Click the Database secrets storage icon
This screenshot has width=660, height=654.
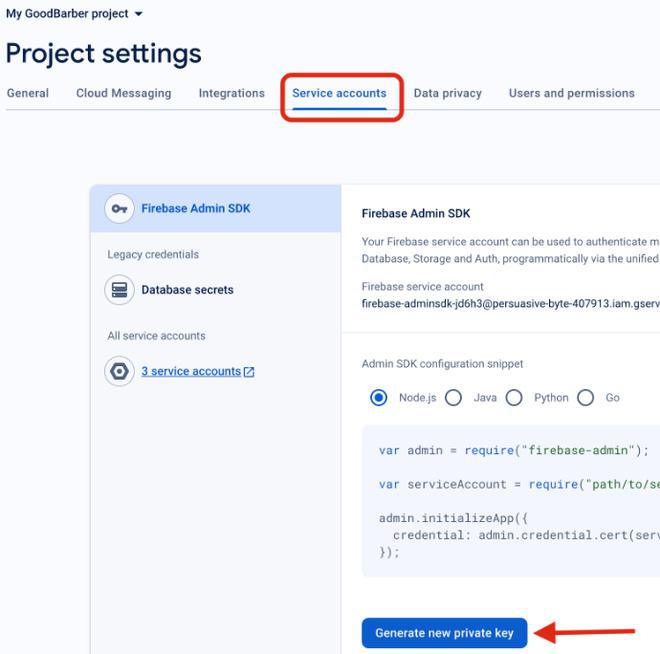(120, 290)
